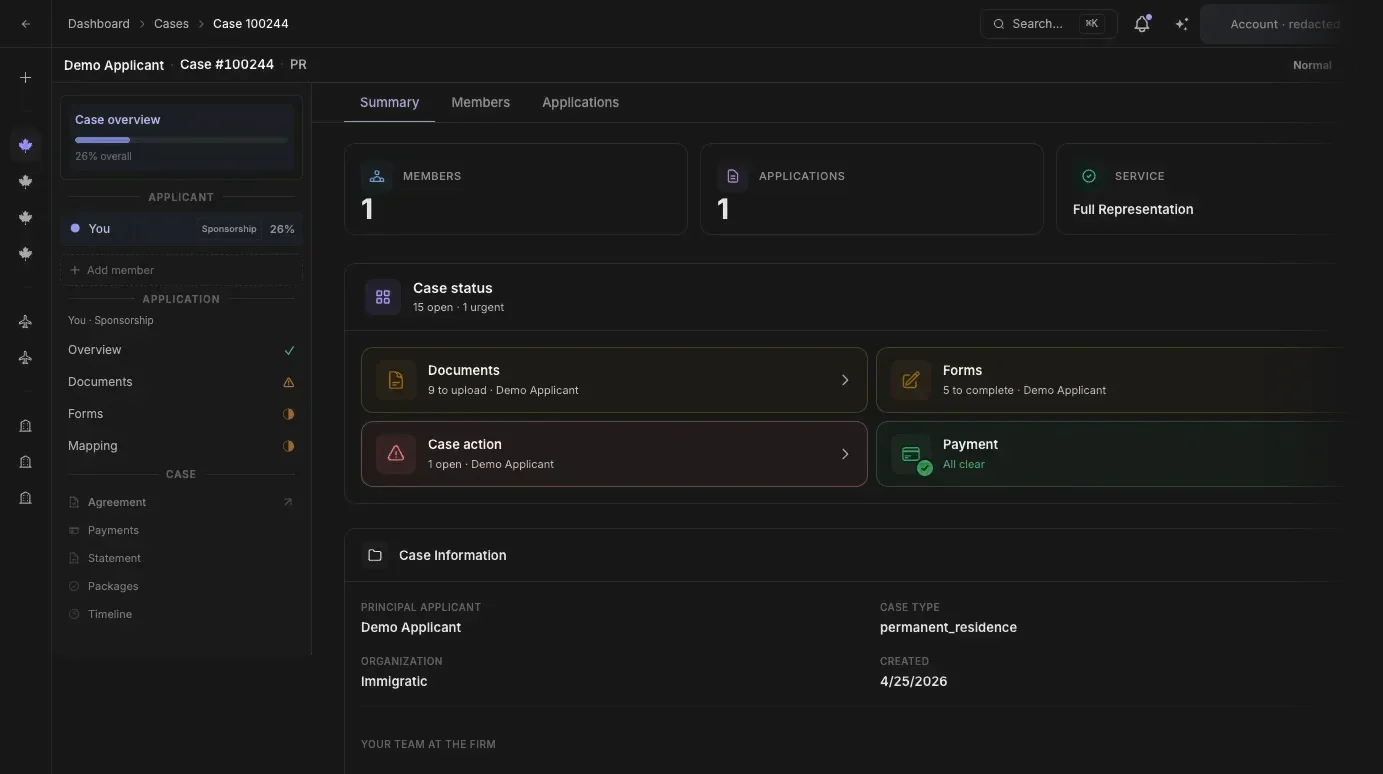Image resolution: width=1383 pixels, height=774 pixels.
Task: Switch to the Members tab
Action: coord(480,102)
